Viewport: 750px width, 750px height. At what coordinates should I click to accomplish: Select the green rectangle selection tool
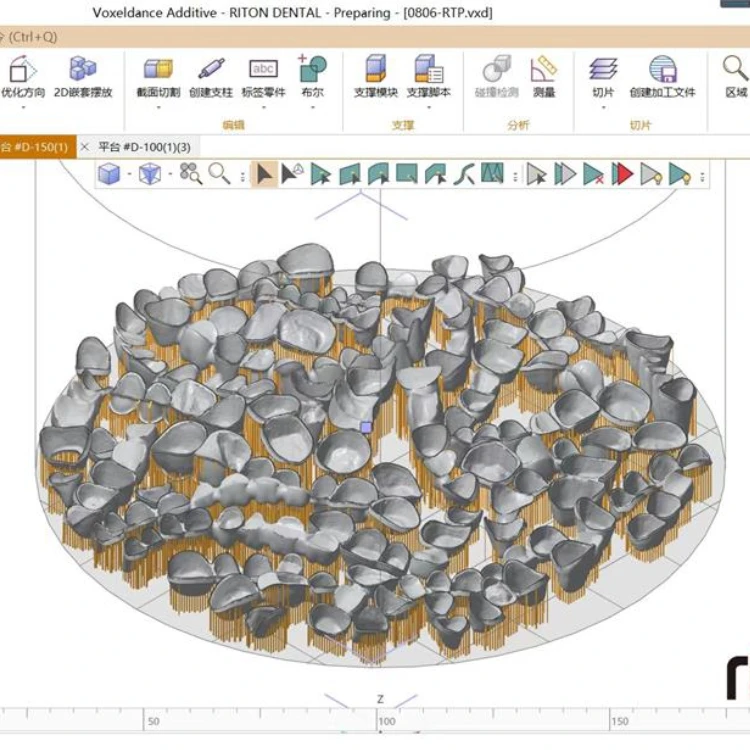click(x=407, y=173)
